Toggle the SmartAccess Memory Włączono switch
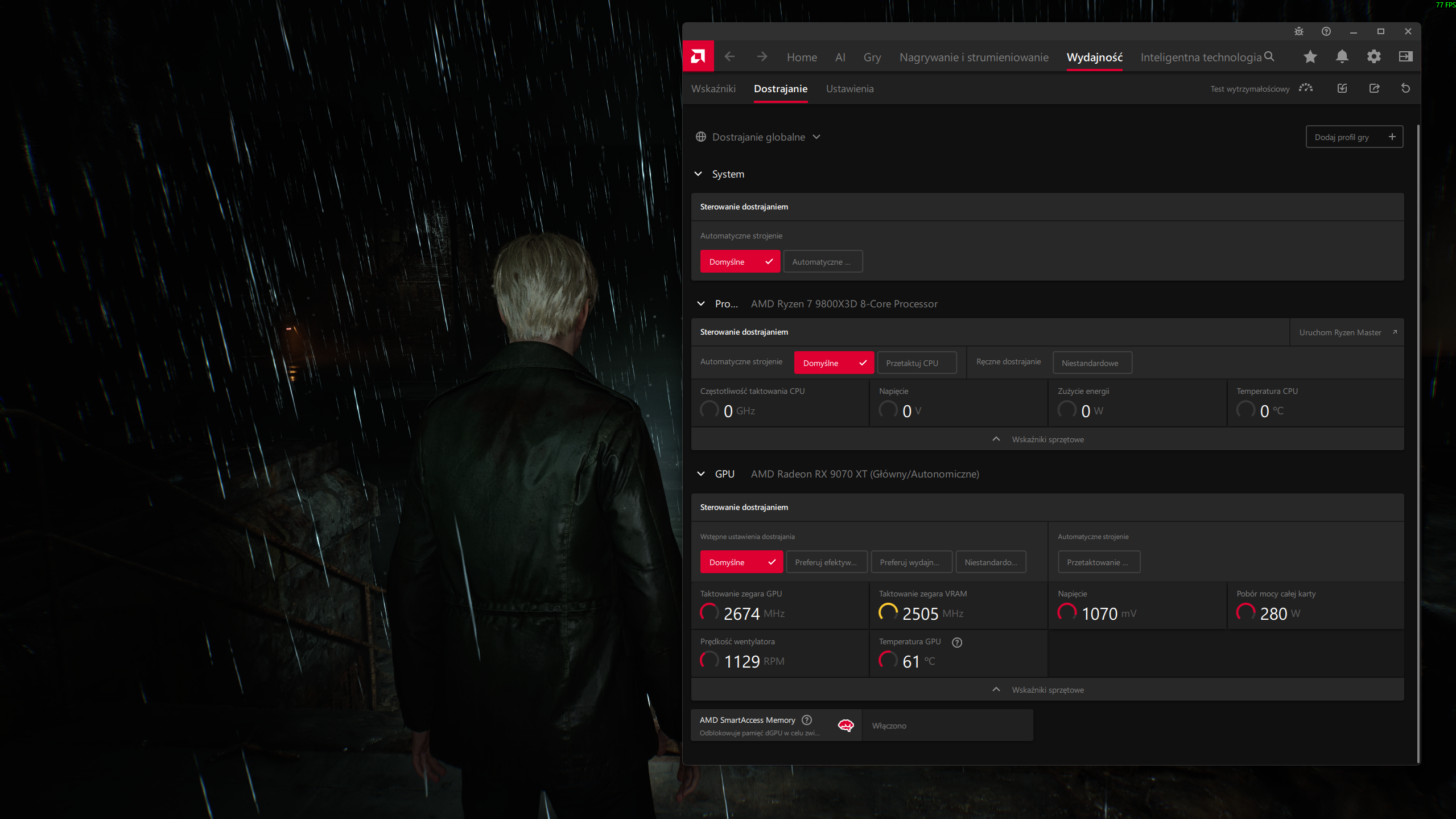1456x819 pixels. pyautogui.click(x=948, y=726)
